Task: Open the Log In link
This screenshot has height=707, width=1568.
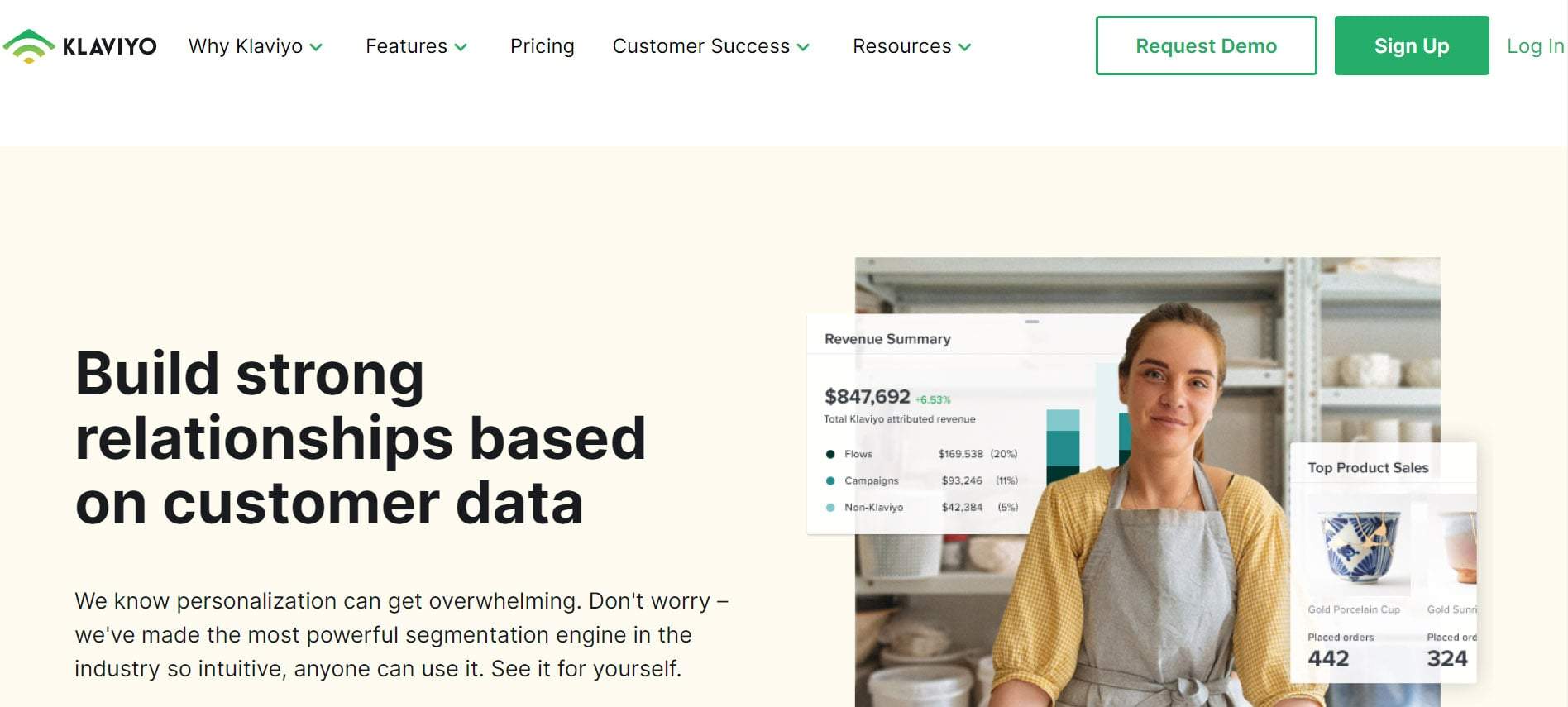Action: click(1536, 46)
